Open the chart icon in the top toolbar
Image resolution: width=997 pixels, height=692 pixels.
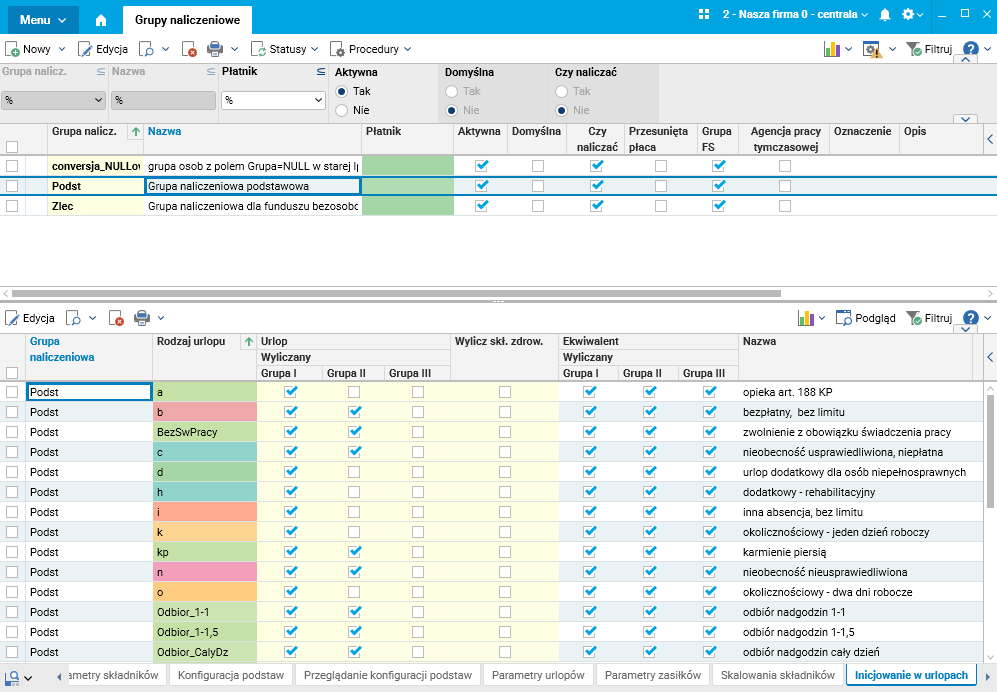tap(831, 49)
